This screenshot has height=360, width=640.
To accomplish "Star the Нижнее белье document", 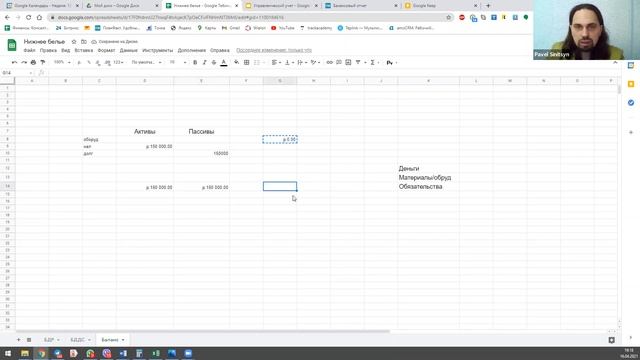I will point(74,42).
